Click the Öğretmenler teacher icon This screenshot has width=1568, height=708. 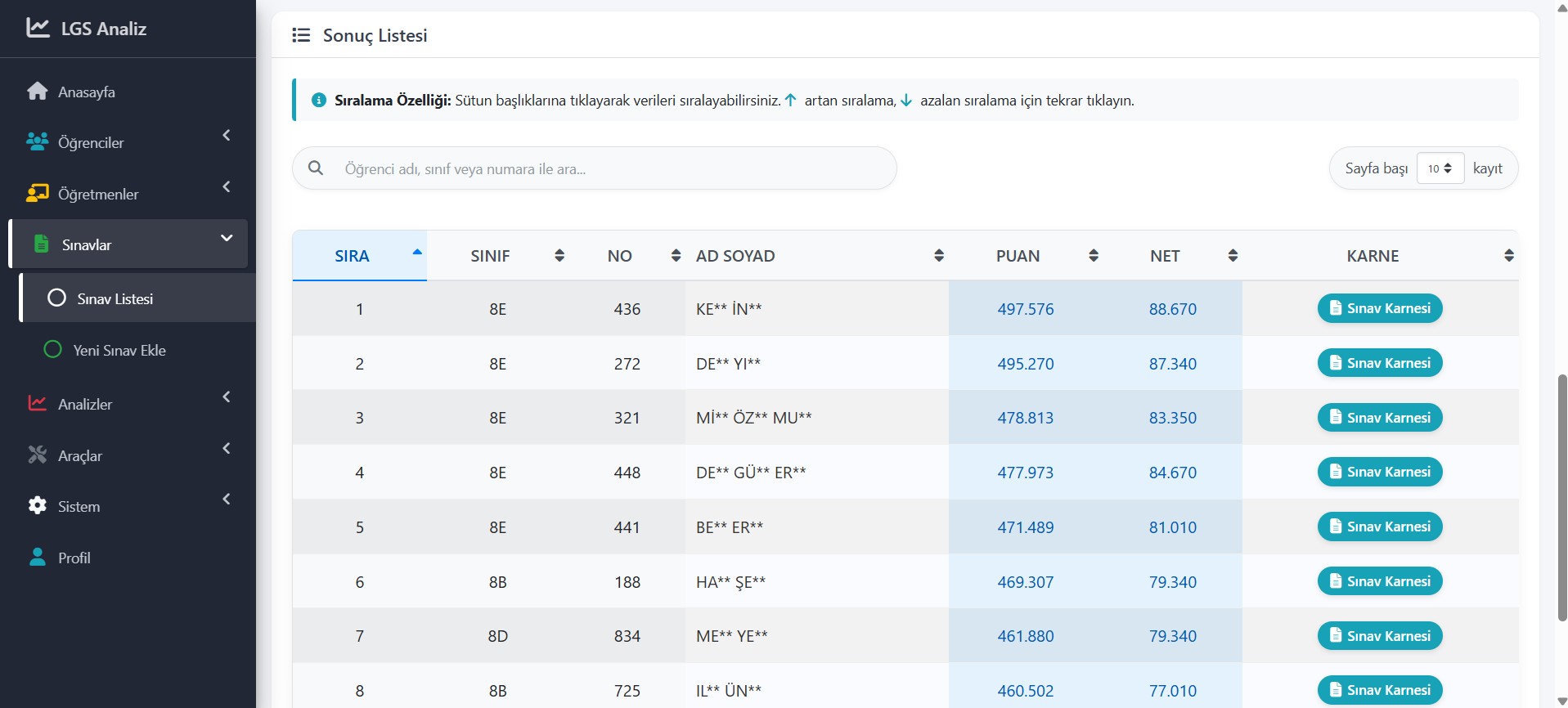[38, 194]
